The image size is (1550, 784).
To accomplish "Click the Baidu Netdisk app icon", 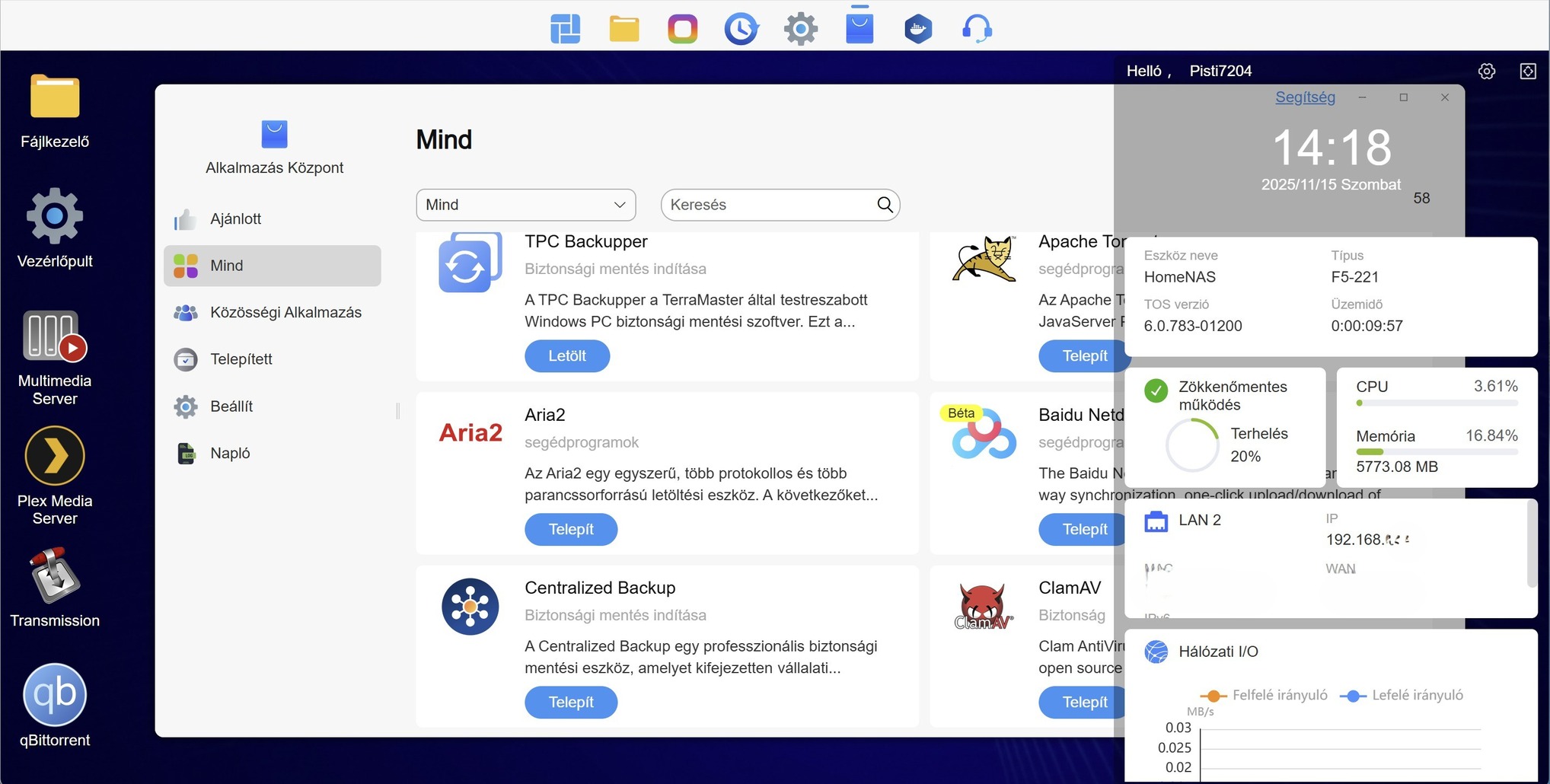I will 984,434.
